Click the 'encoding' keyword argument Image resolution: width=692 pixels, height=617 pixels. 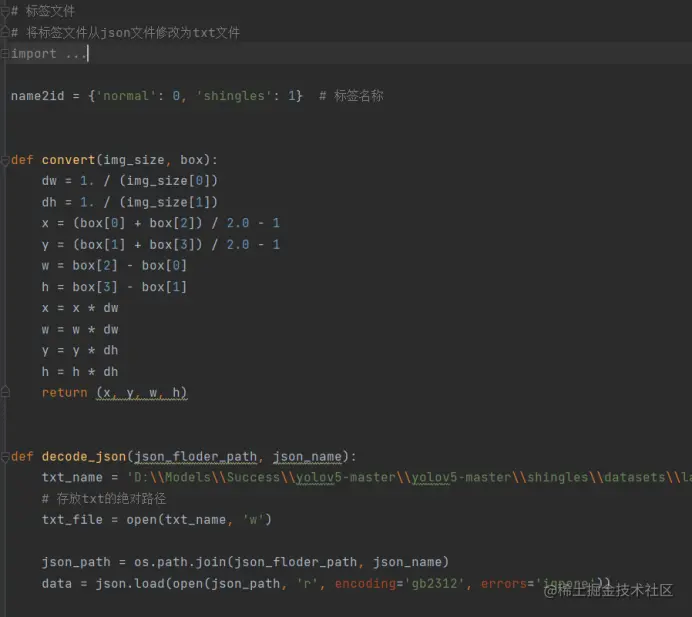click(x=365, y=583)
